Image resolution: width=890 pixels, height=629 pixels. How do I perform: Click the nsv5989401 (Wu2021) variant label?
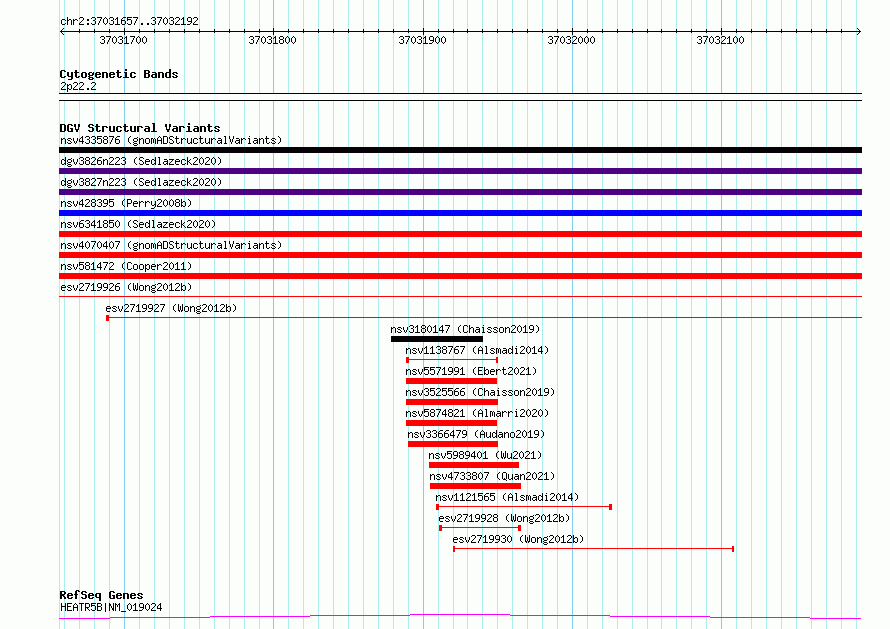tap(485, 455)
